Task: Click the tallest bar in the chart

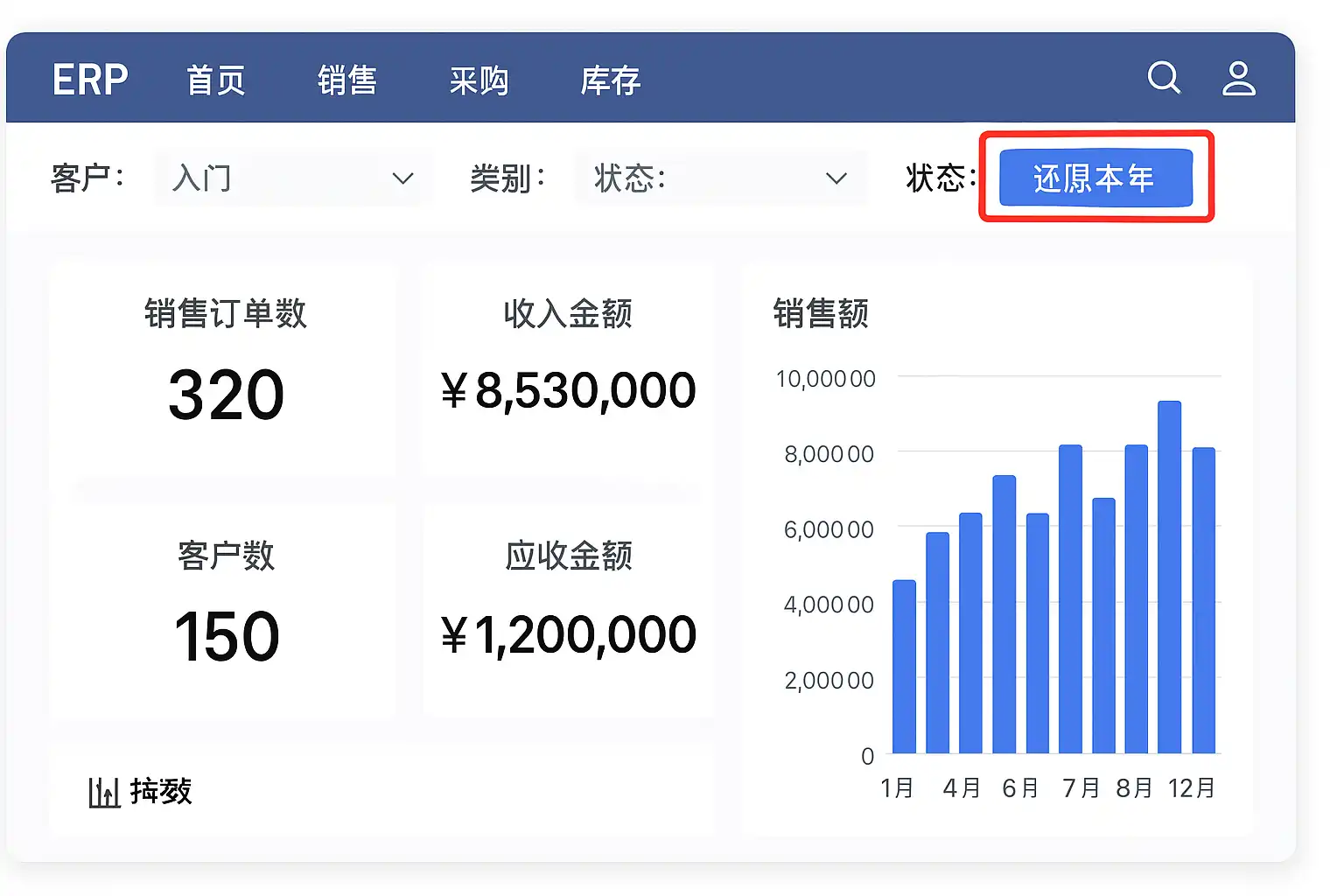Action: [x=1170, y=577]
